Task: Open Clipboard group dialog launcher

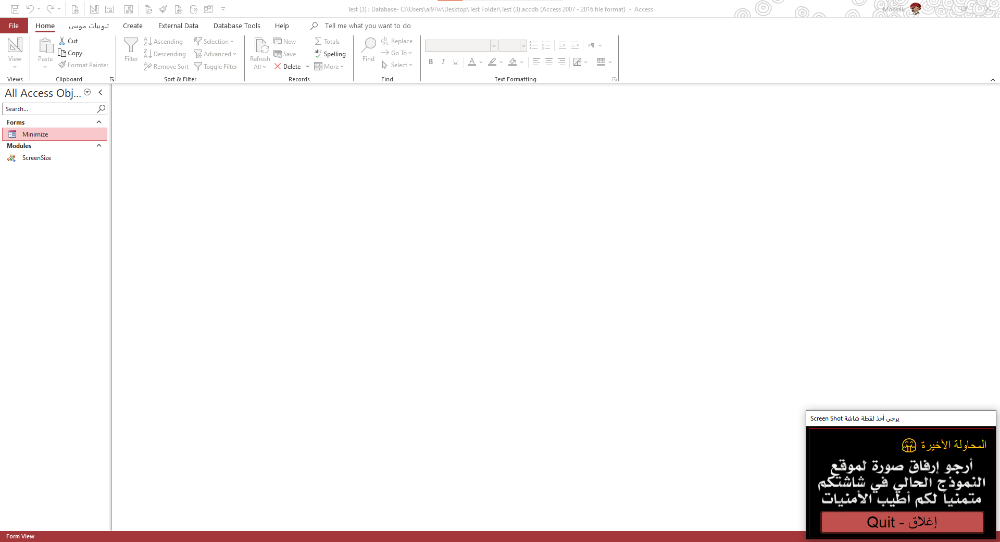Action: (112, 79)
